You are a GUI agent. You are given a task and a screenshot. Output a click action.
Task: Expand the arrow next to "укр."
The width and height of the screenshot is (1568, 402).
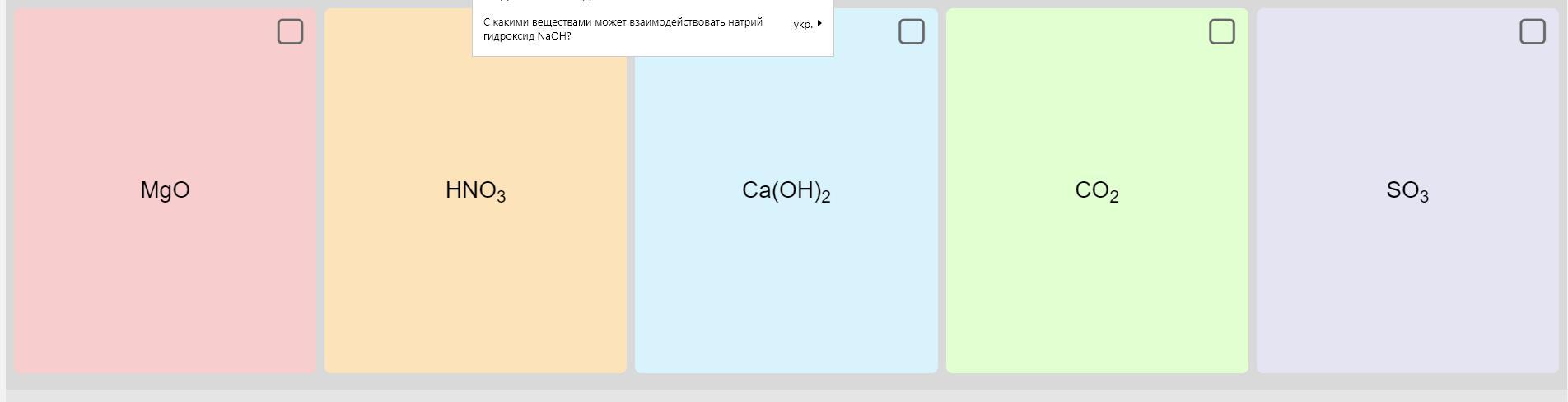coord(819,23)
